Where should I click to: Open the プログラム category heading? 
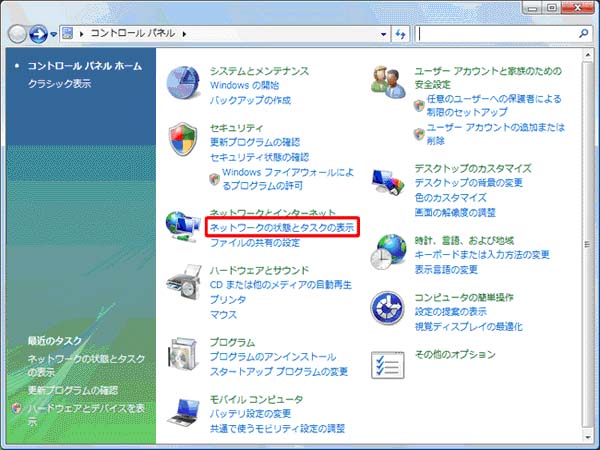(x=232, y=342)
